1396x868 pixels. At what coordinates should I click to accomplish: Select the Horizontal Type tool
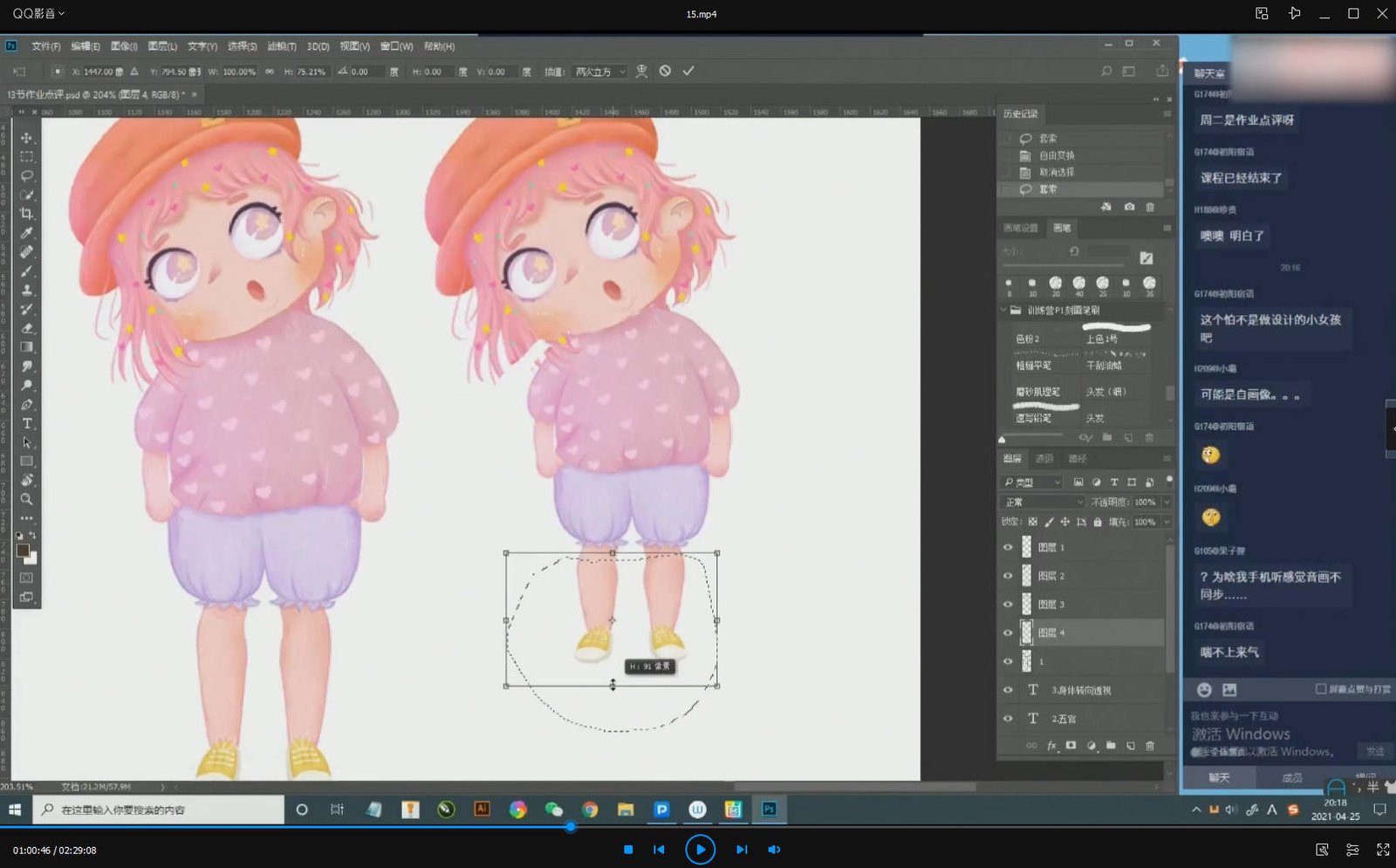pos(26,423)
